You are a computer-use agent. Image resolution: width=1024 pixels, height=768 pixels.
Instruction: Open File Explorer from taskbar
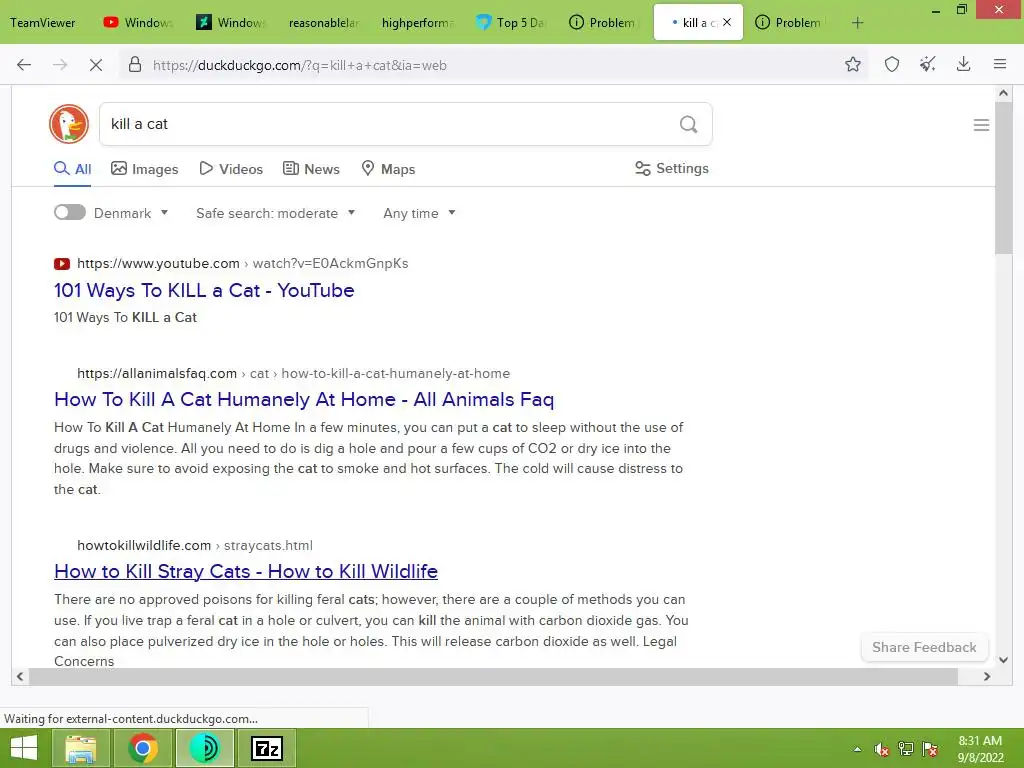[x=81, y=748]
